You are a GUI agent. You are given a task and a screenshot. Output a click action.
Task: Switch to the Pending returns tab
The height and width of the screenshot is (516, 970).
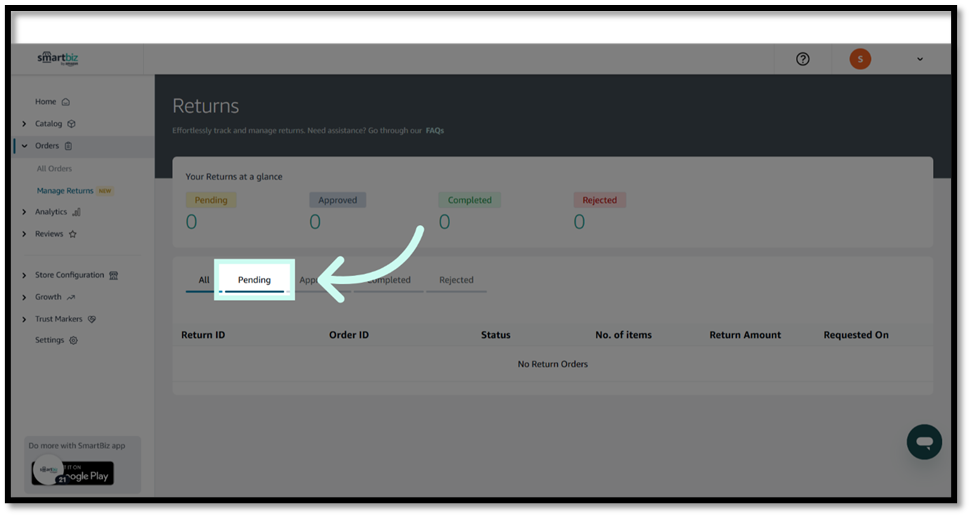254,280
